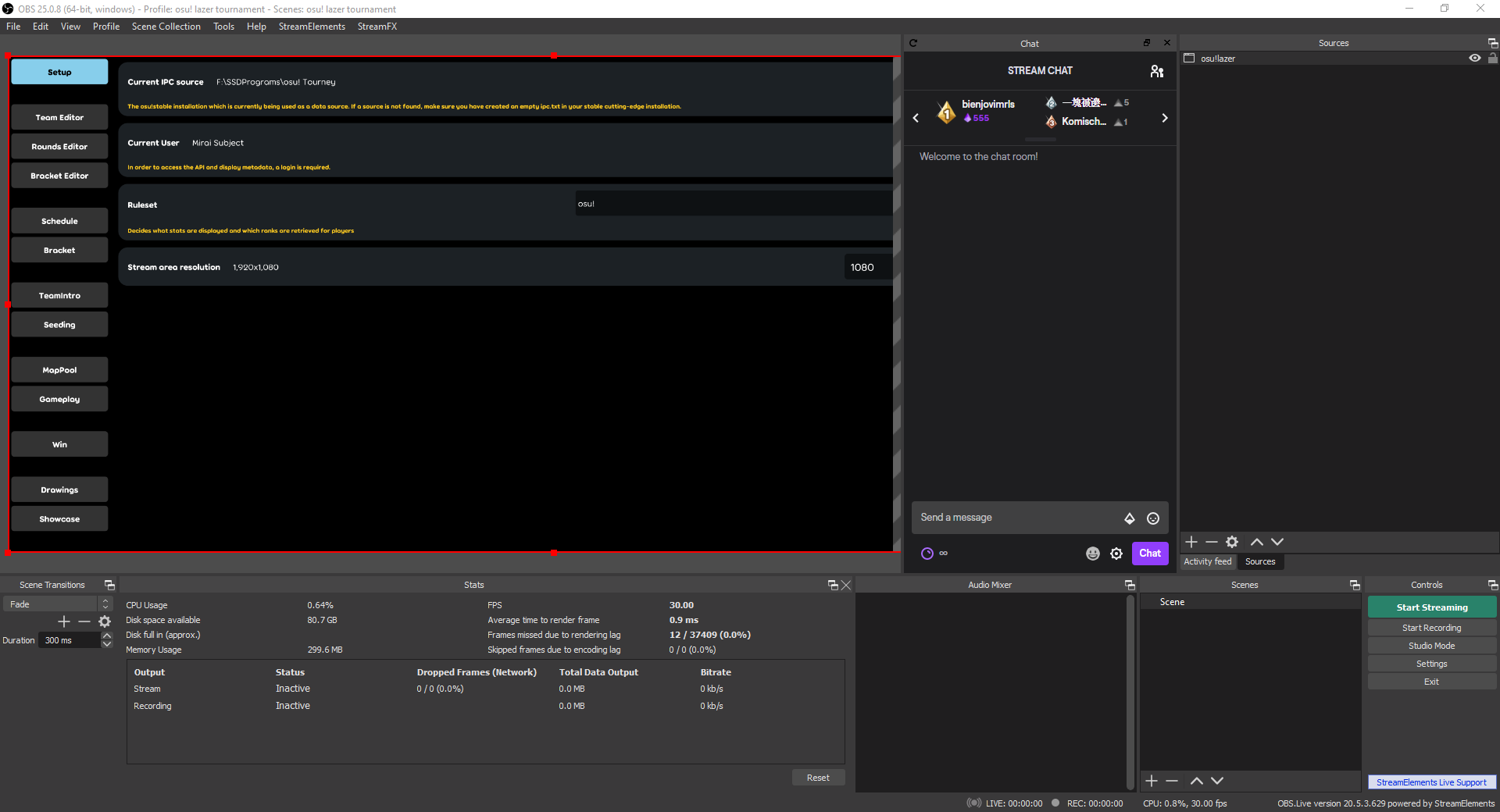Open the File menu
This screenshot has width=1500, height=812.
13,27
